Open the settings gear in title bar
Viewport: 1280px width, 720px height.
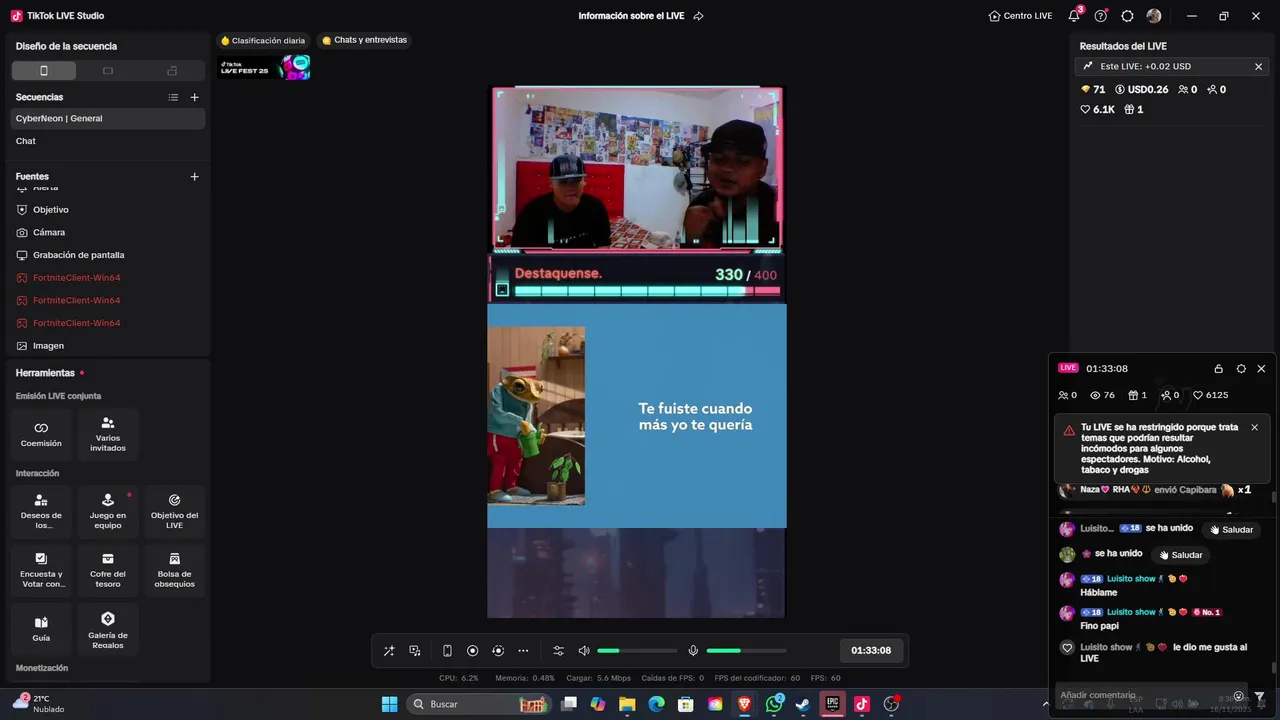[x=1127, y=16]
